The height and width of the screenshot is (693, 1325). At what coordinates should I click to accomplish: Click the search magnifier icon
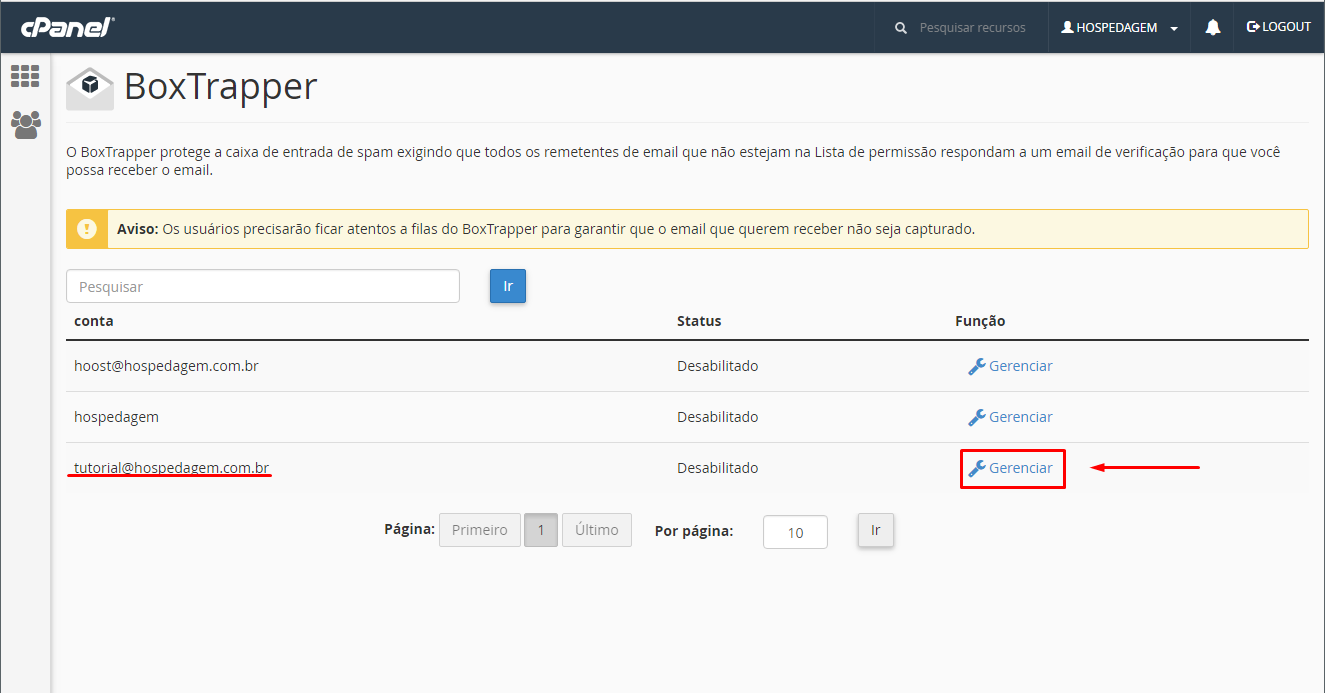point(901,28)
